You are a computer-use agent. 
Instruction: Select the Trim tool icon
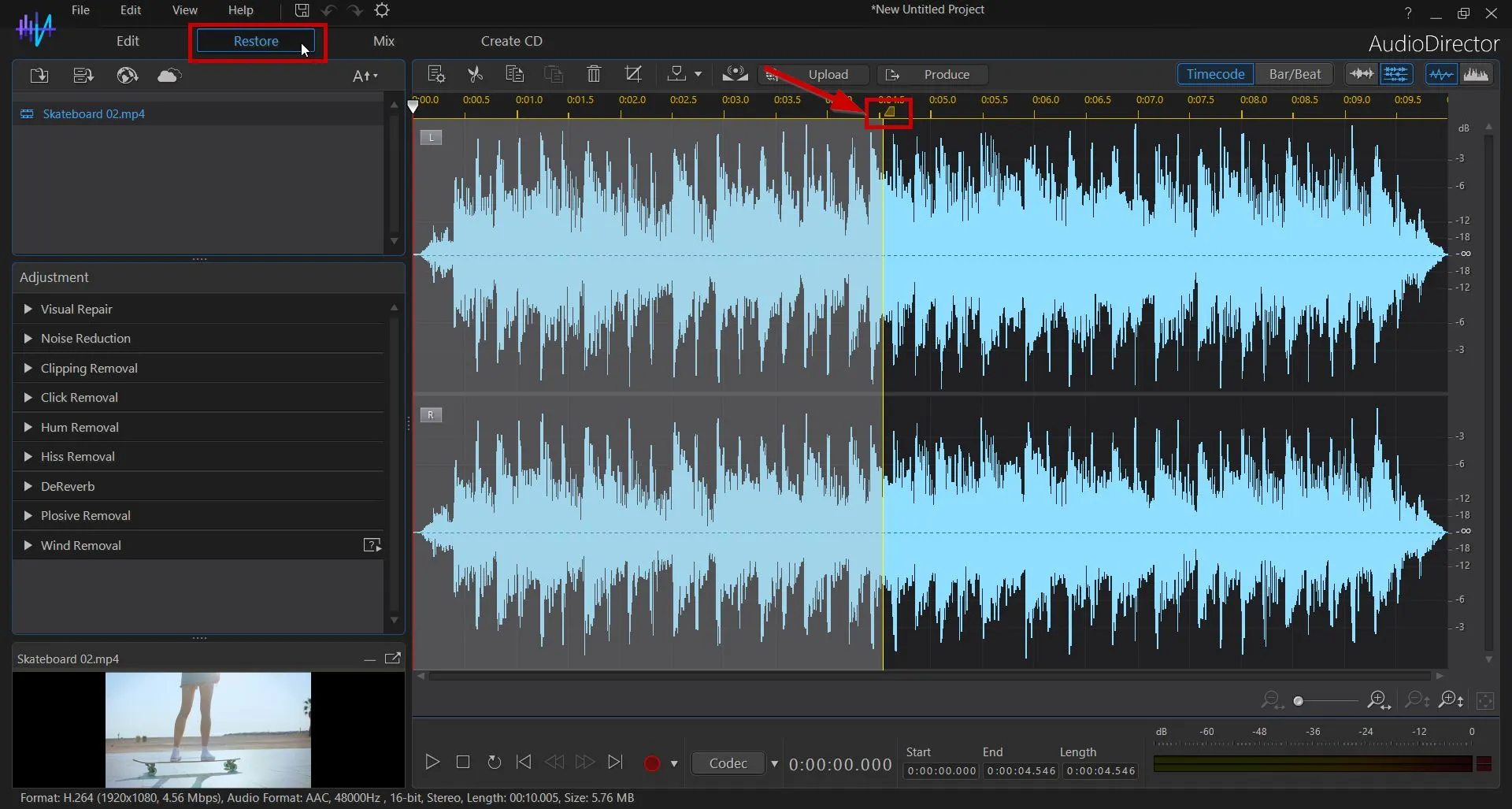[x=634, y=73]
